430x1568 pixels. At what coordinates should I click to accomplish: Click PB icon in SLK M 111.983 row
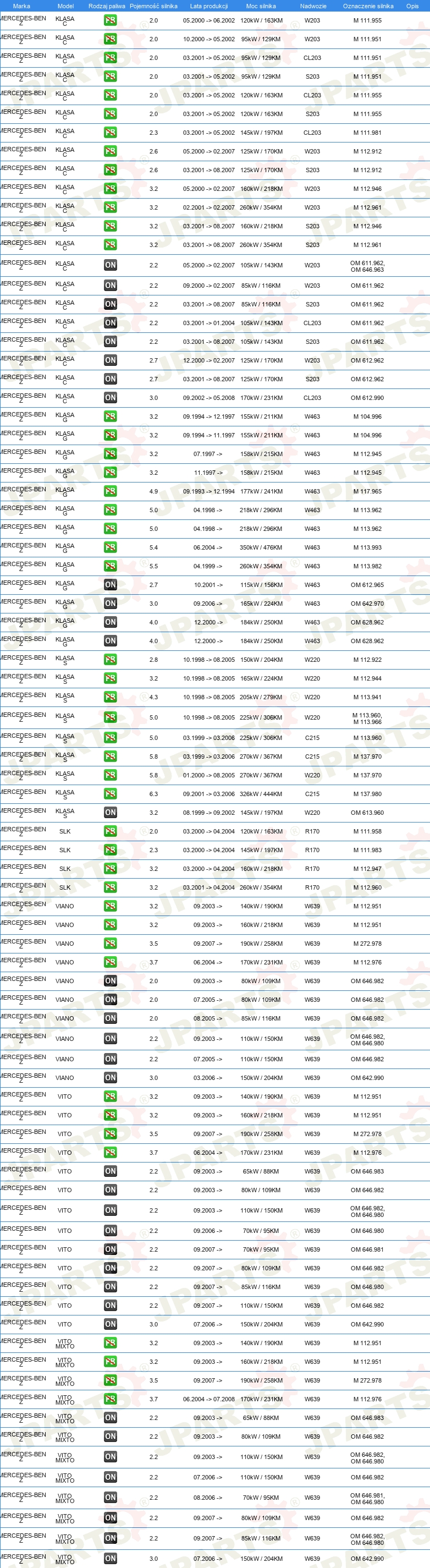point(110,851)
